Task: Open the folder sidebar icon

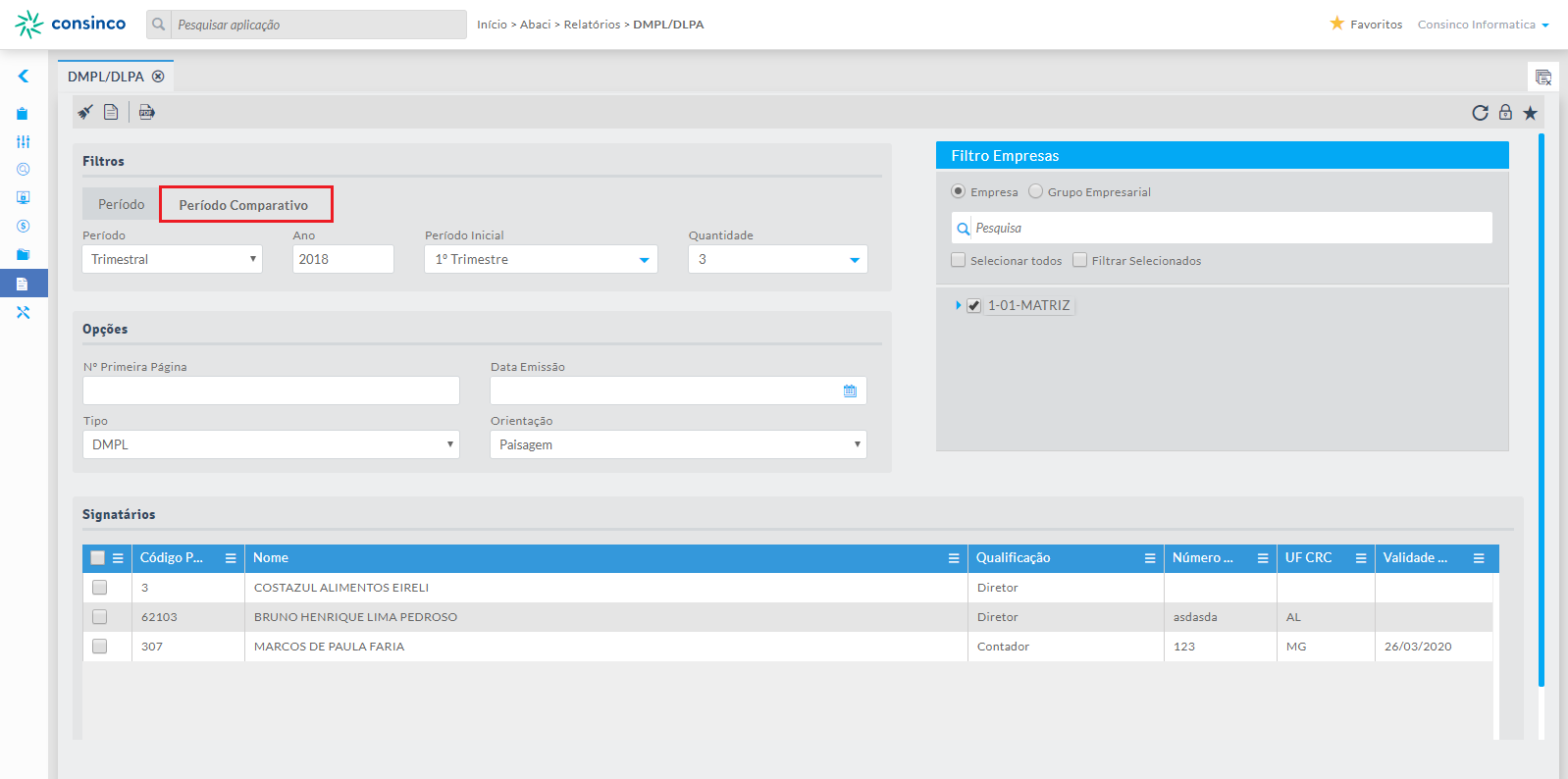Action: (x=23, y=254)
